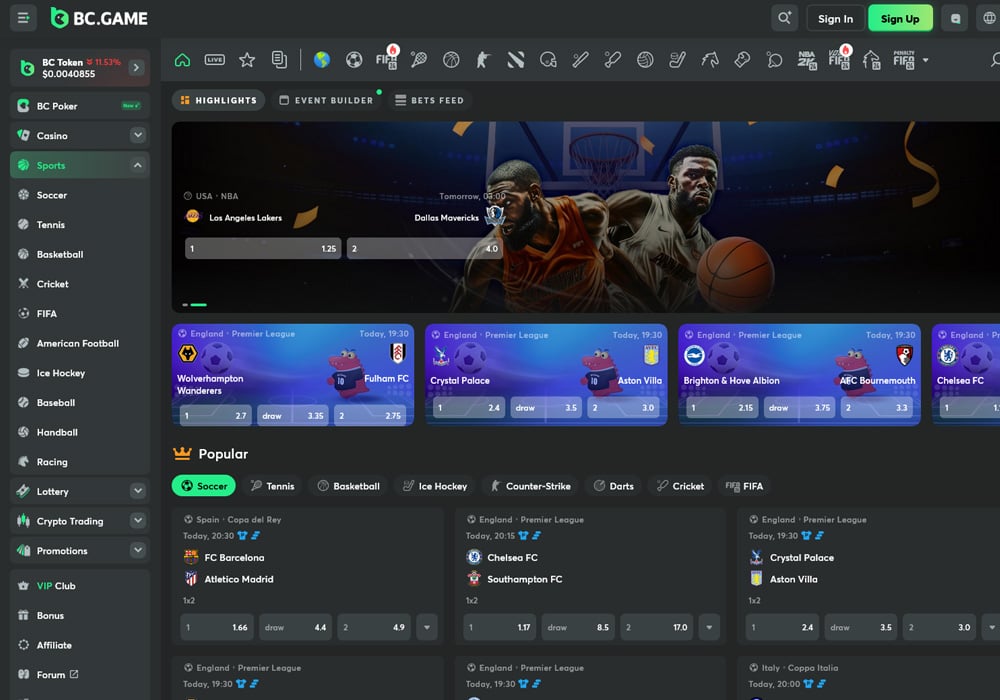Select the Live events icon in the sports bar
Viewport: 1000px width, 700px height.
[215, 60]
